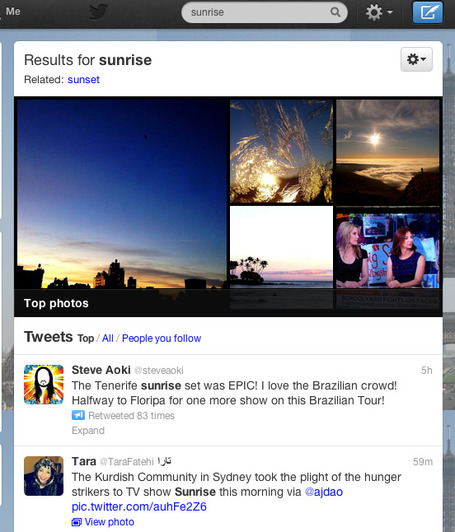The height and width of the screenshot is (532, 455).
Task: Switch to All tweets filter
Action: pyautogui.click(x=108, y=338)
